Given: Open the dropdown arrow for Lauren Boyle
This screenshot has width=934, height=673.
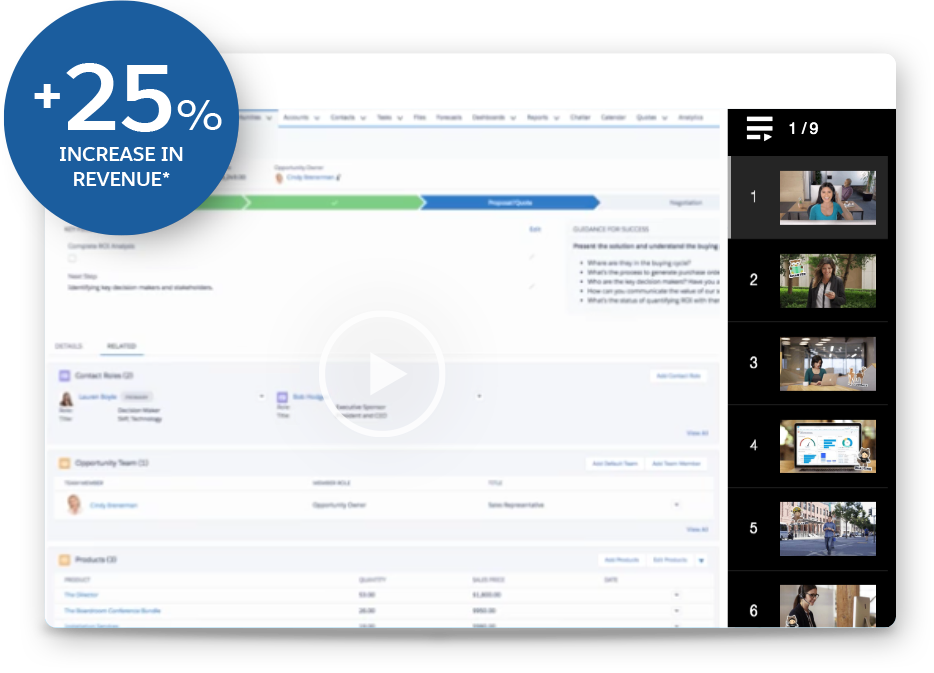Looking at the screenshot, I should coord(261,396).
